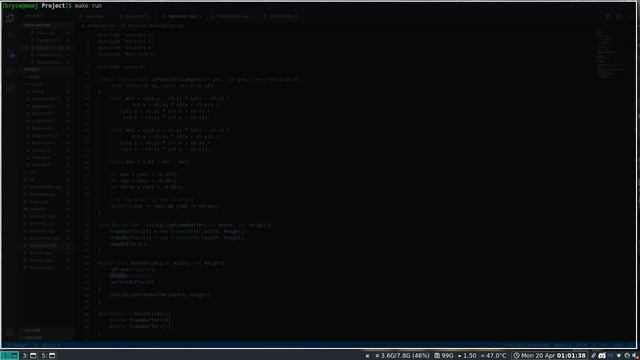The height and width of the screenshot is (360, 640).
Task: Switch to workspace 1 in bar
Action: (x=9, y=356)
